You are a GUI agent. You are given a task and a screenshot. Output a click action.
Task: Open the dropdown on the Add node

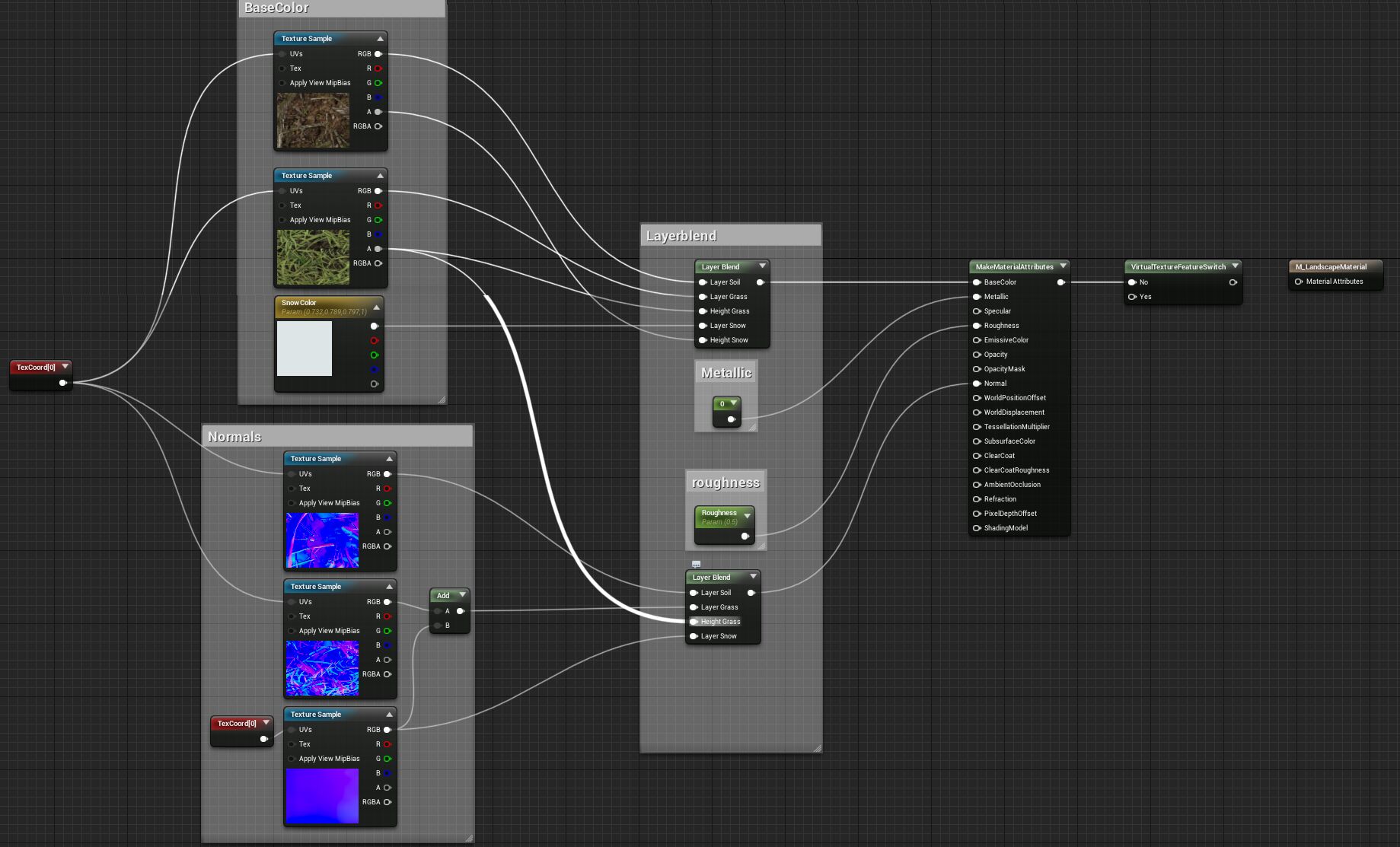461,595
